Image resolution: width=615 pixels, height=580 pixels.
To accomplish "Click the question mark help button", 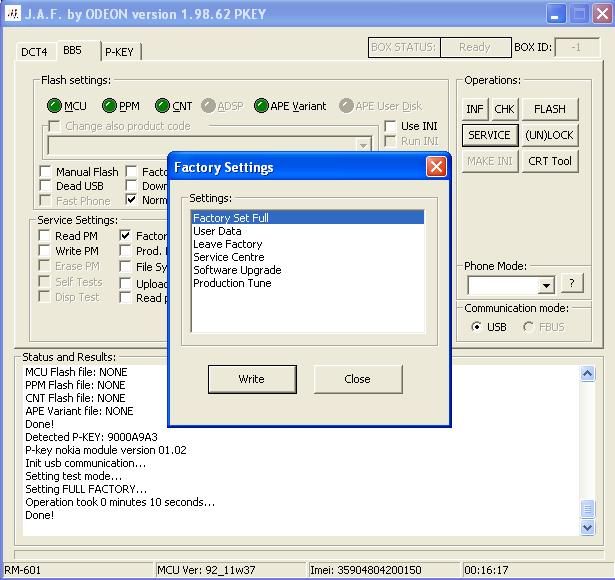I will click(x=571, y=284).
